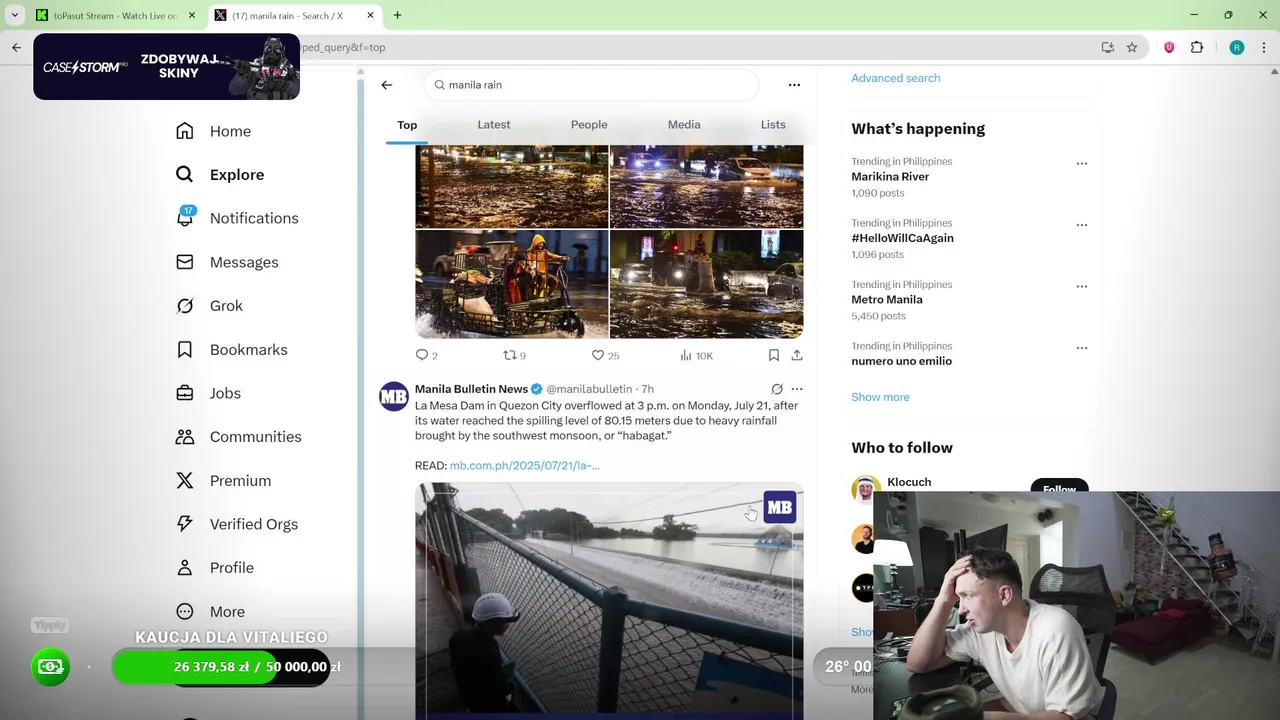This screenshot has width=1280, height=720.
Task: Share the flood photos post
Action: [797, 355]
